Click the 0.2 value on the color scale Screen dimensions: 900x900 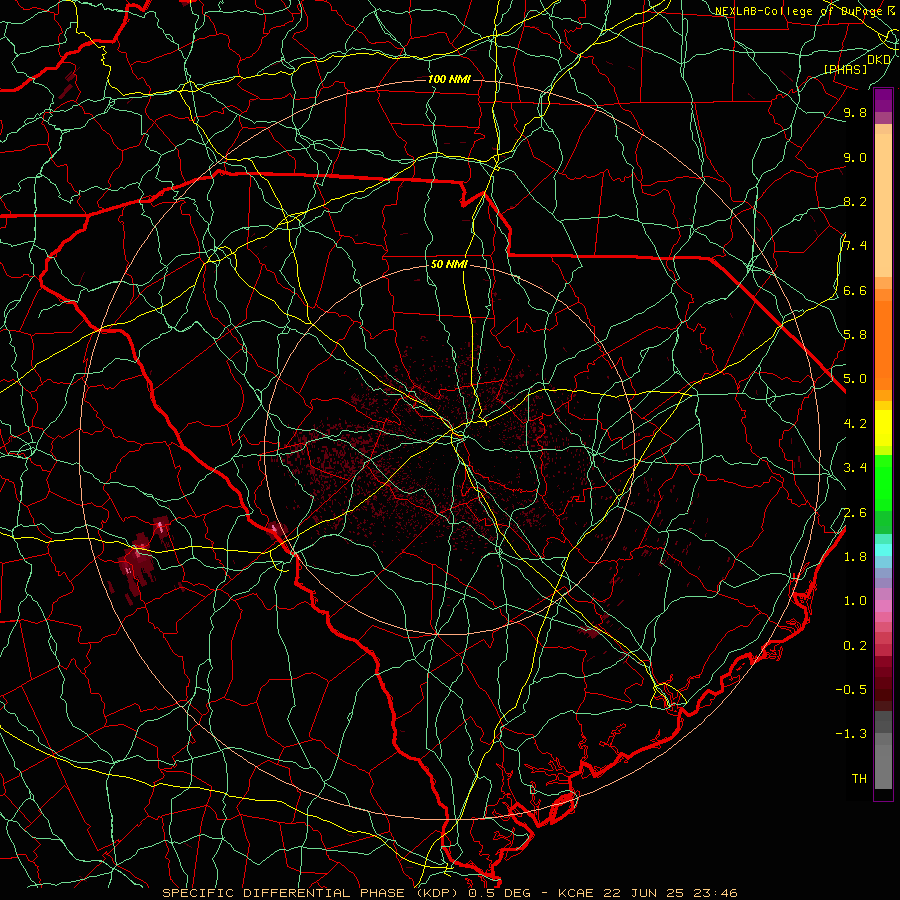(855, 646)
